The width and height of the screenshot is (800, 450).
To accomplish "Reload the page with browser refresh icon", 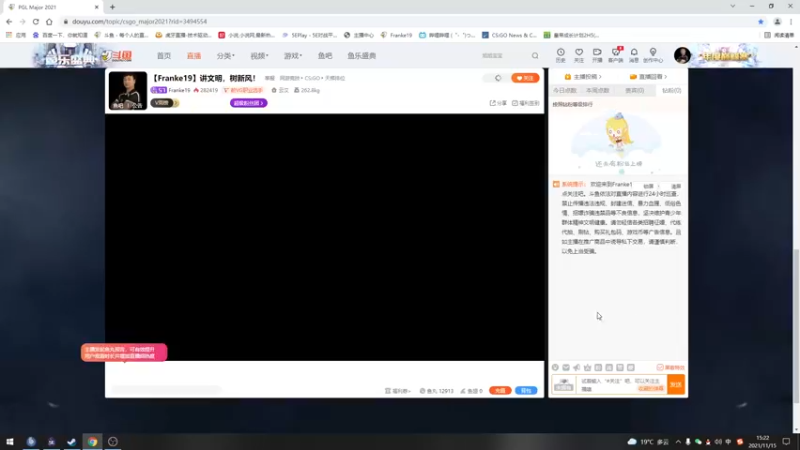I will point(36,21).
